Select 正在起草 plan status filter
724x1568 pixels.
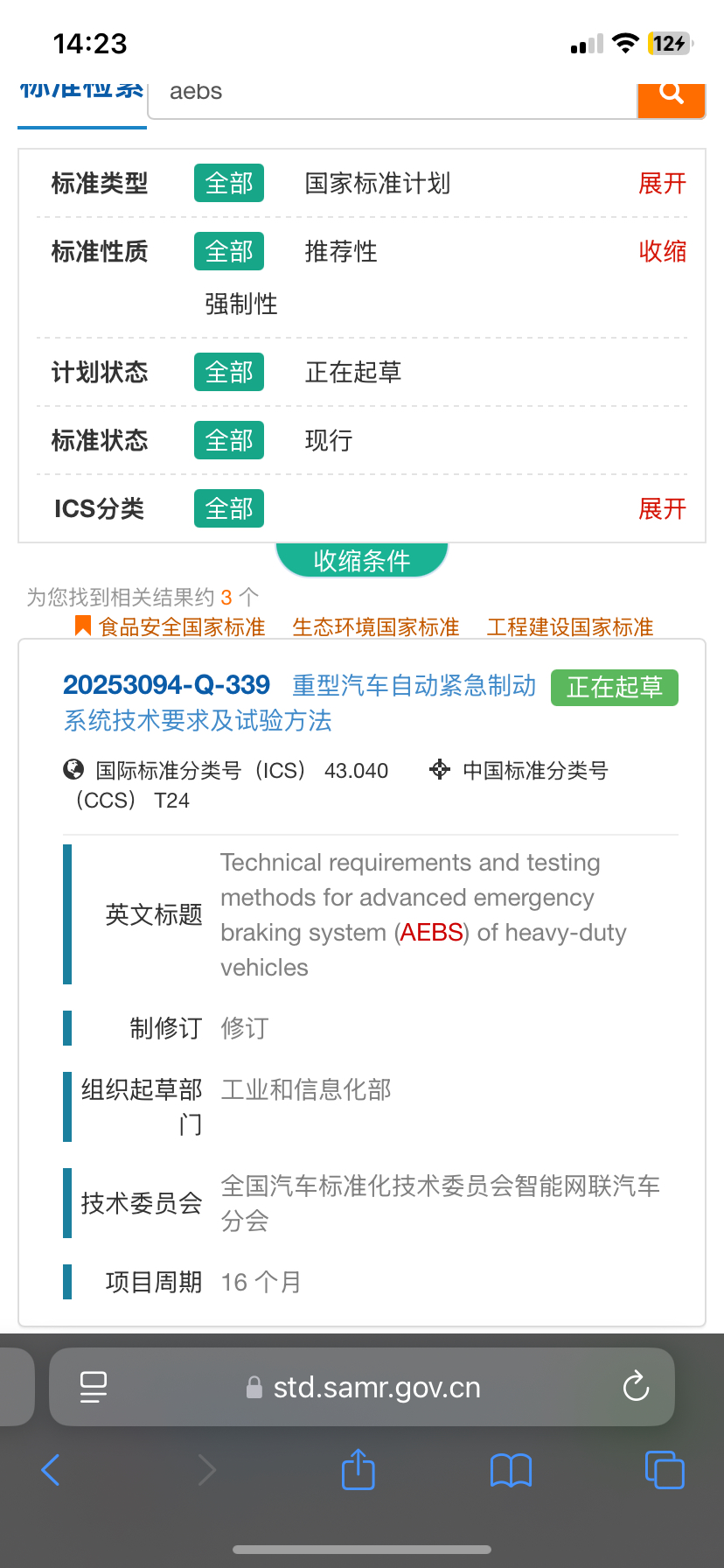click(x=353, y=373)
